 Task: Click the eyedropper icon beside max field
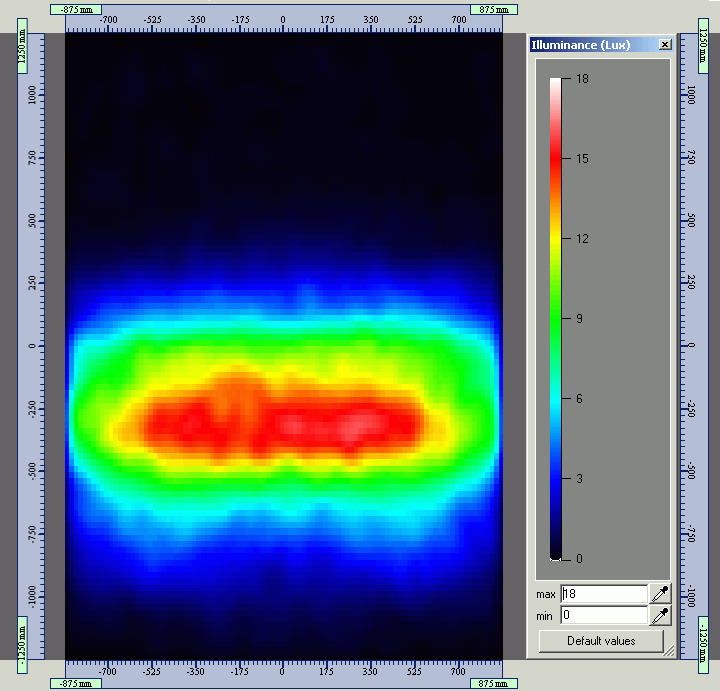pos(660,594)
